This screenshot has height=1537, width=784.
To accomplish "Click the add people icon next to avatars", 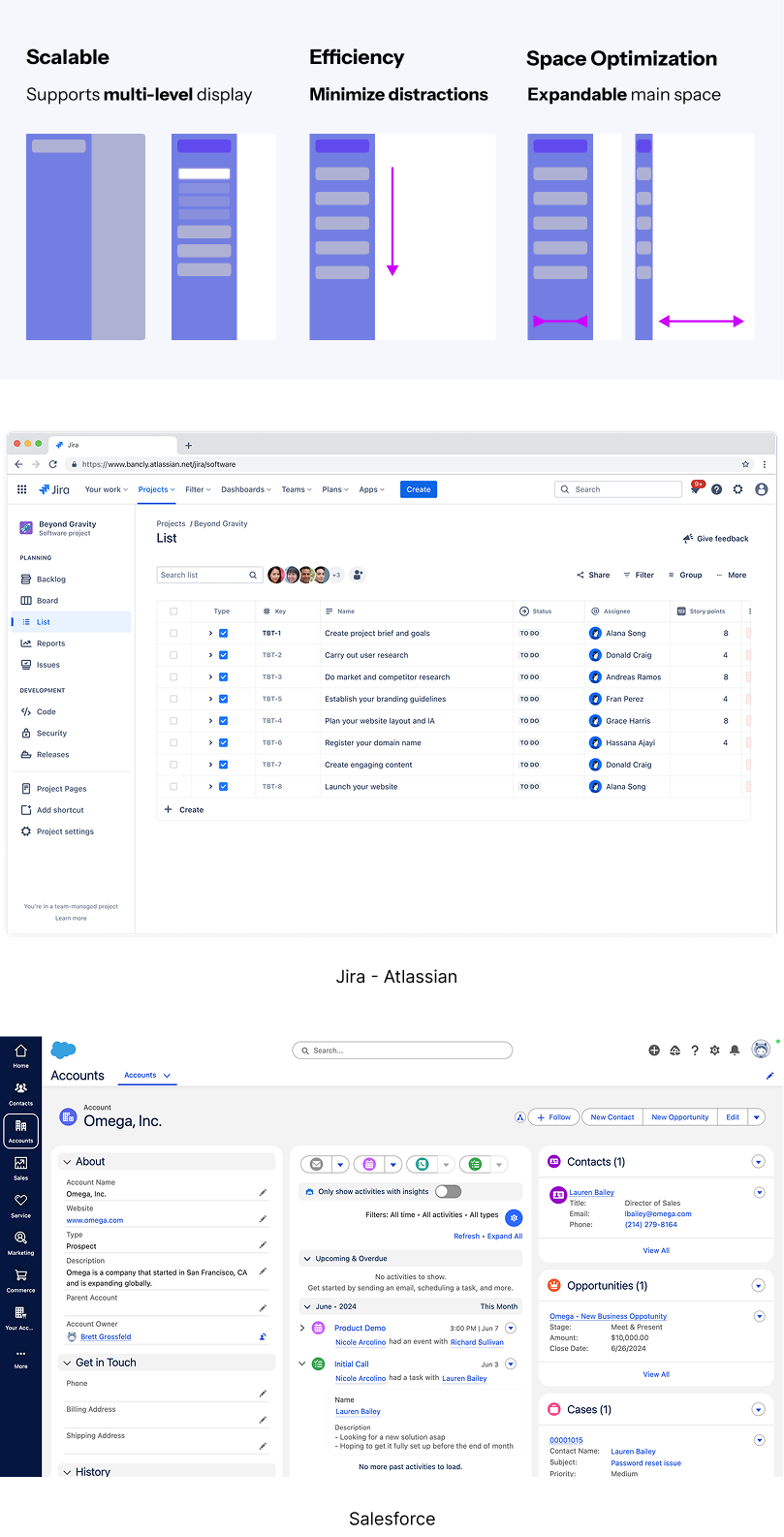I will tap(359, 575).
